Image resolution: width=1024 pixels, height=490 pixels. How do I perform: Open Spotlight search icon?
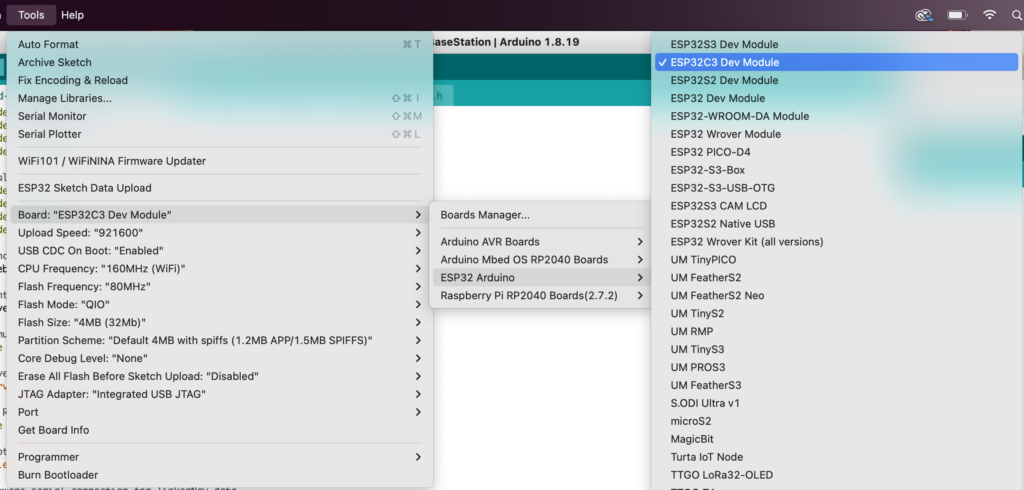[x=1017, y=14]
